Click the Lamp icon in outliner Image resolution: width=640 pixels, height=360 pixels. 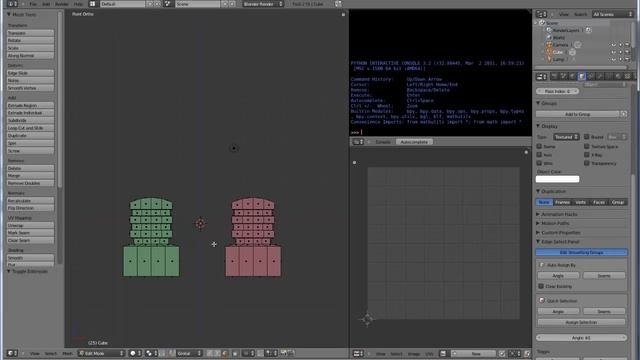click(549, 60)
